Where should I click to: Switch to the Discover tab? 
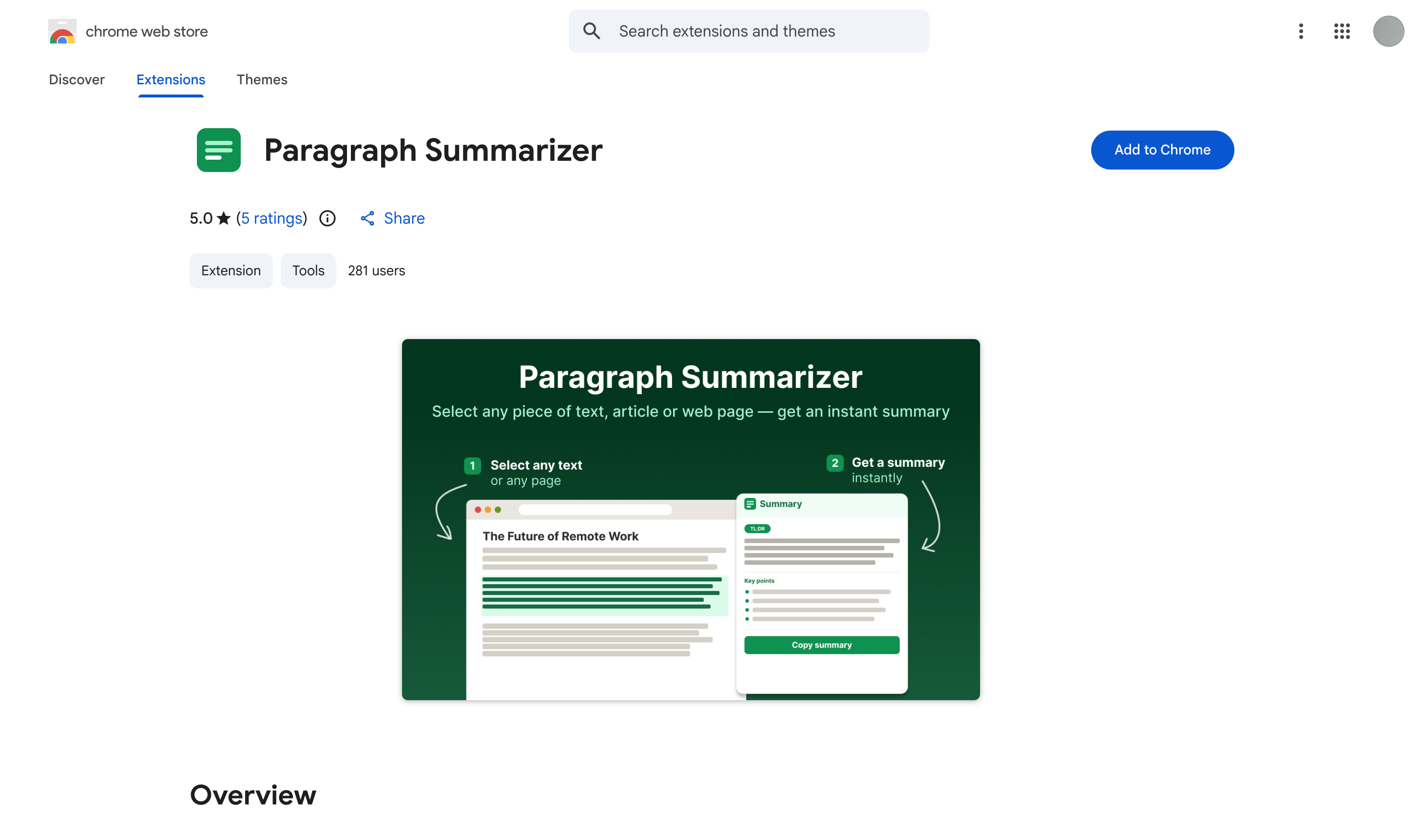point(77,80)
